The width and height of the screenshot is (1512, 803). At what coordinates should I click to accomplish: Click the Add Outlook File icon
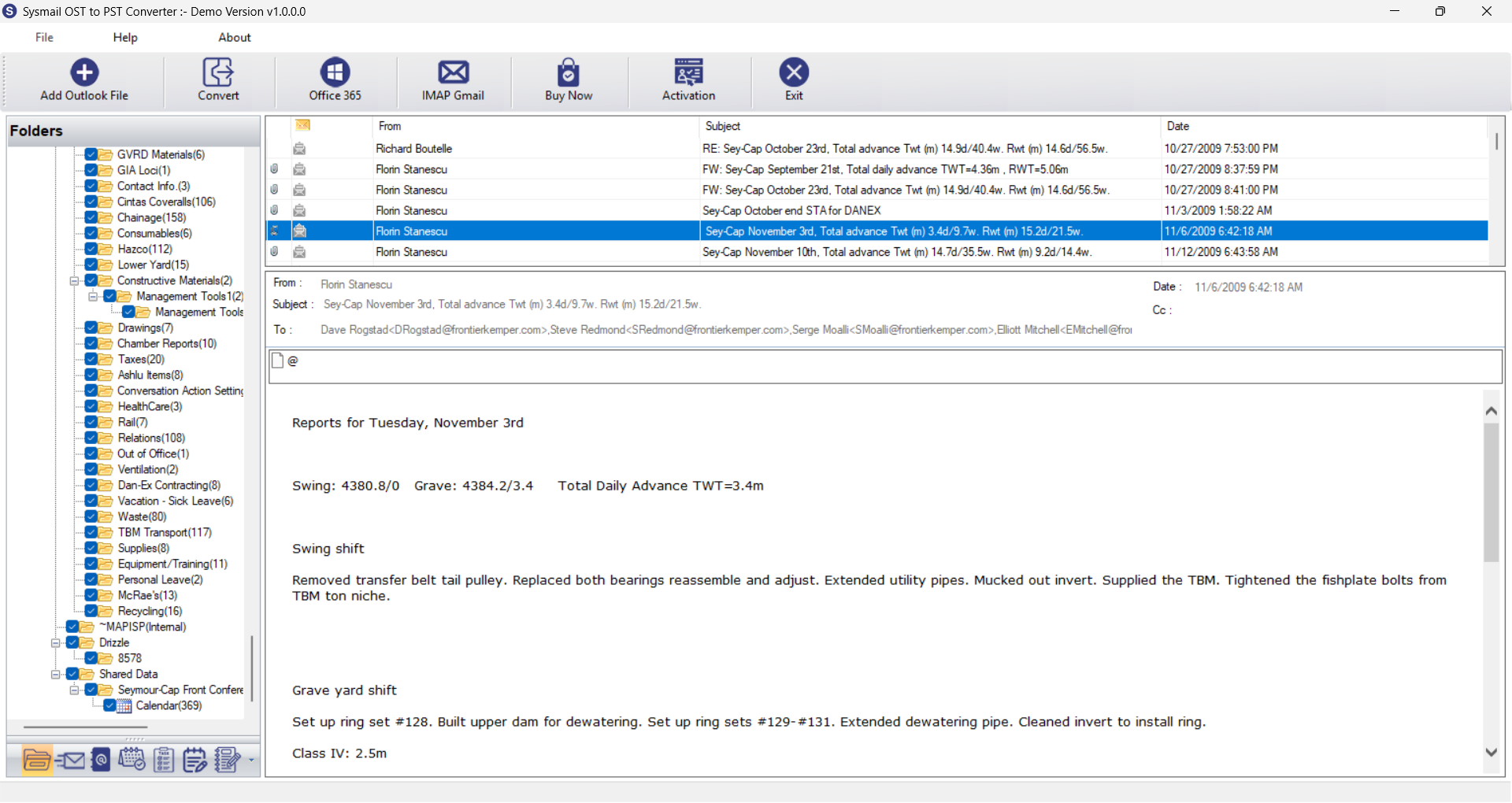pos(84,72)
